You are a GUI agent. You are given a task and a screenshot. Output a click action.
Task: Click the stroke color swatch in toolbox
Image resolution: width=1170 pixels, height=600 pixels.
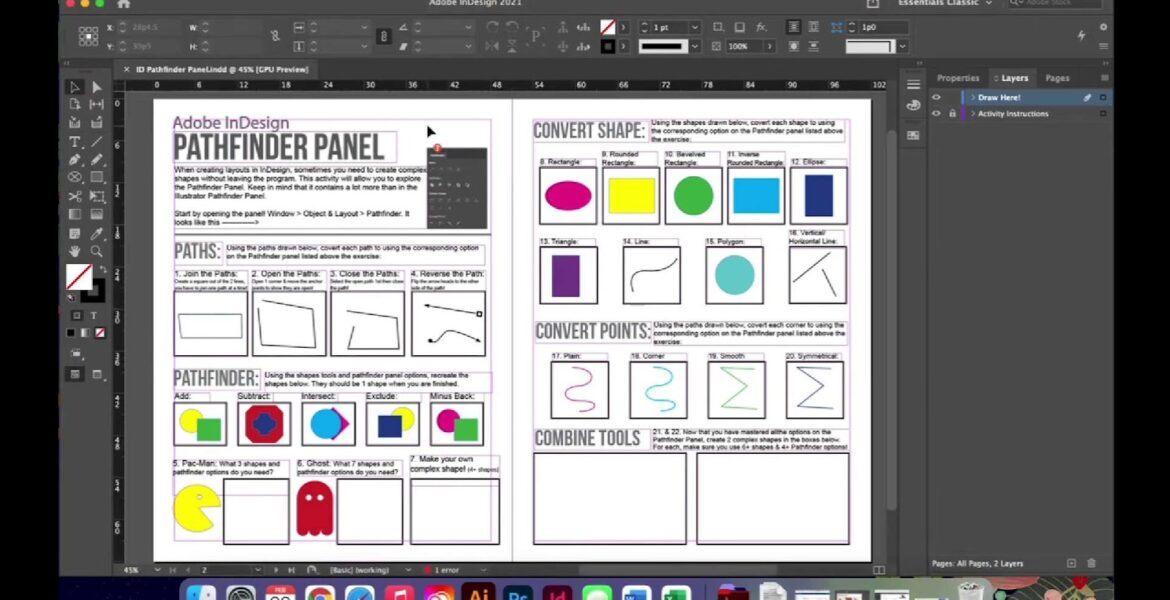point(94,291)
